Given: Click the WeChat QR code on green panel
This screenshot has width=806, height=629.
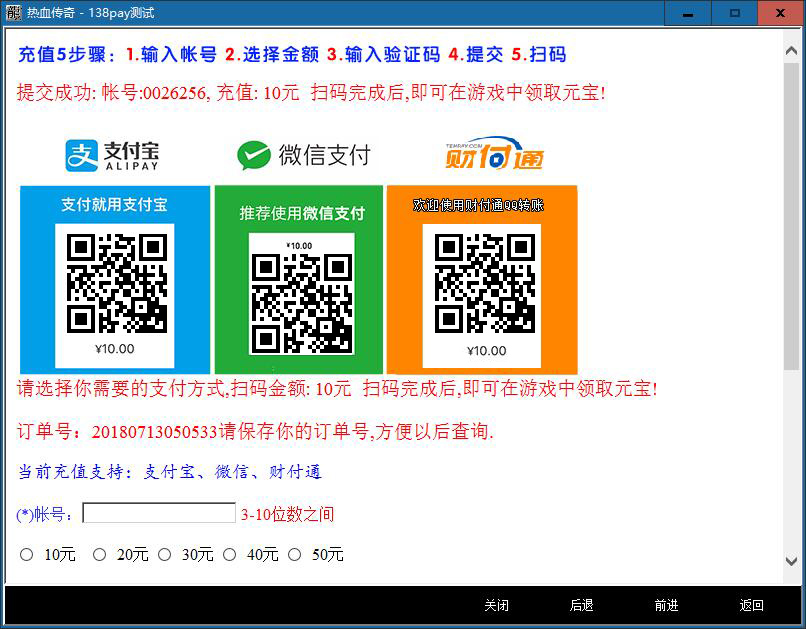Looking at the screenshot, I should [x=302, y=303].
